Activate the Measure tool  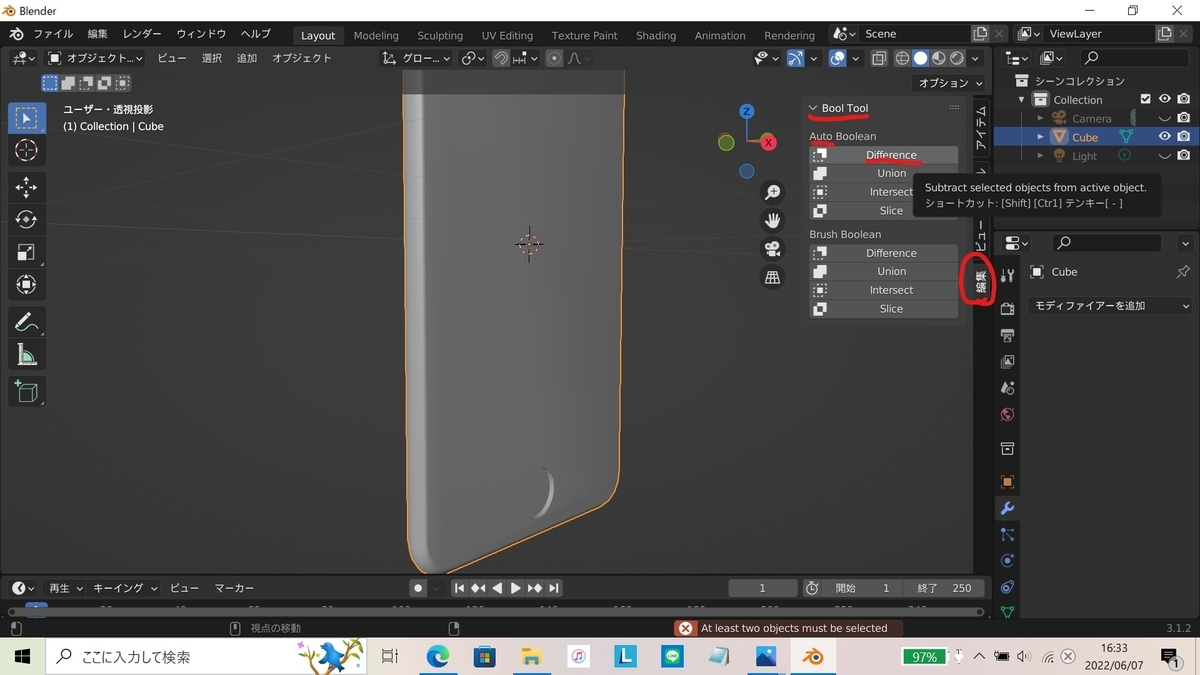point(27,355)
